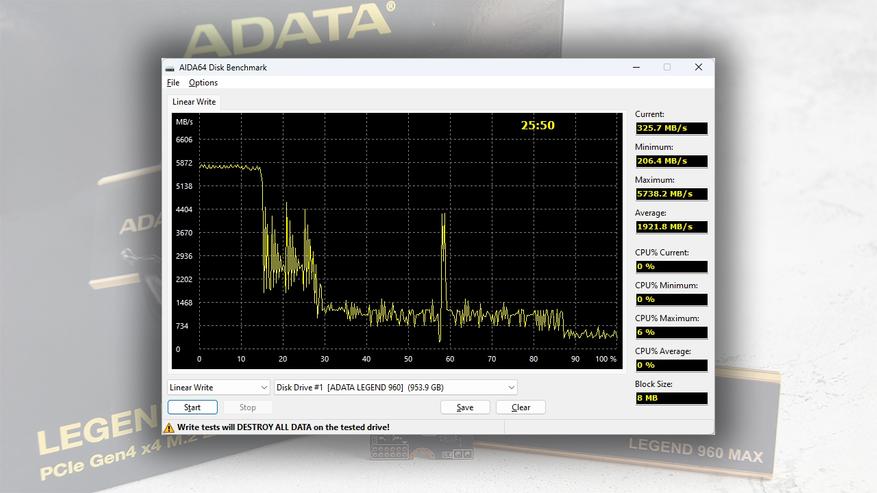The image size is (877, 493).
Task: Click the 5872 label on the MB/s axis
Action: pyautogui.click(x=184, y=163)
